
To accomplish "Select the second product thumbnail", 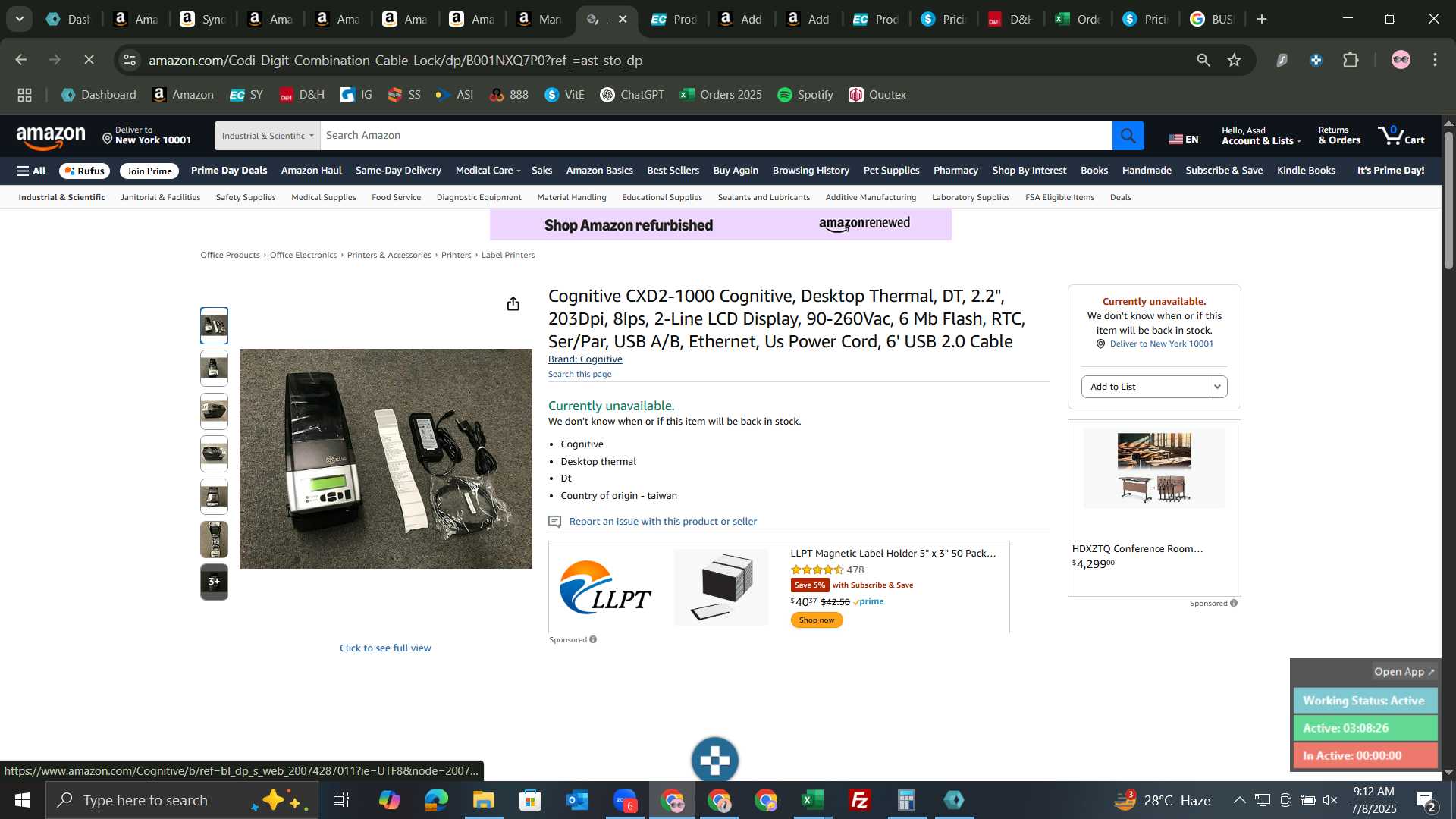I will (x=214, y=369).
